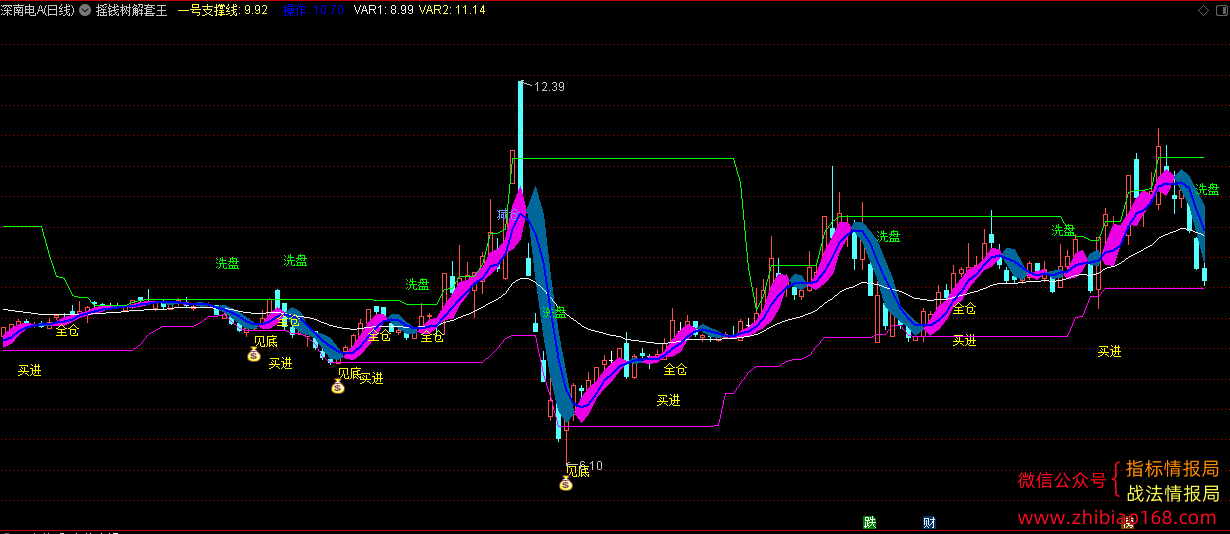Click the diamond icon in the top-right corner
1230x534 pixels.
coord(1201,10)
